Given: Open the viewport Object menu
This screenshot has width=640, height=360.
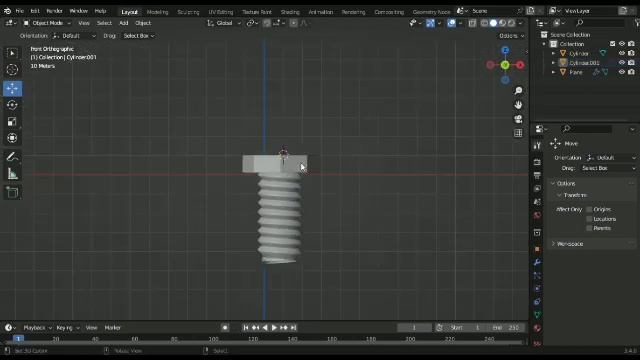Looking at the screenshot, I should coord(143,23).
